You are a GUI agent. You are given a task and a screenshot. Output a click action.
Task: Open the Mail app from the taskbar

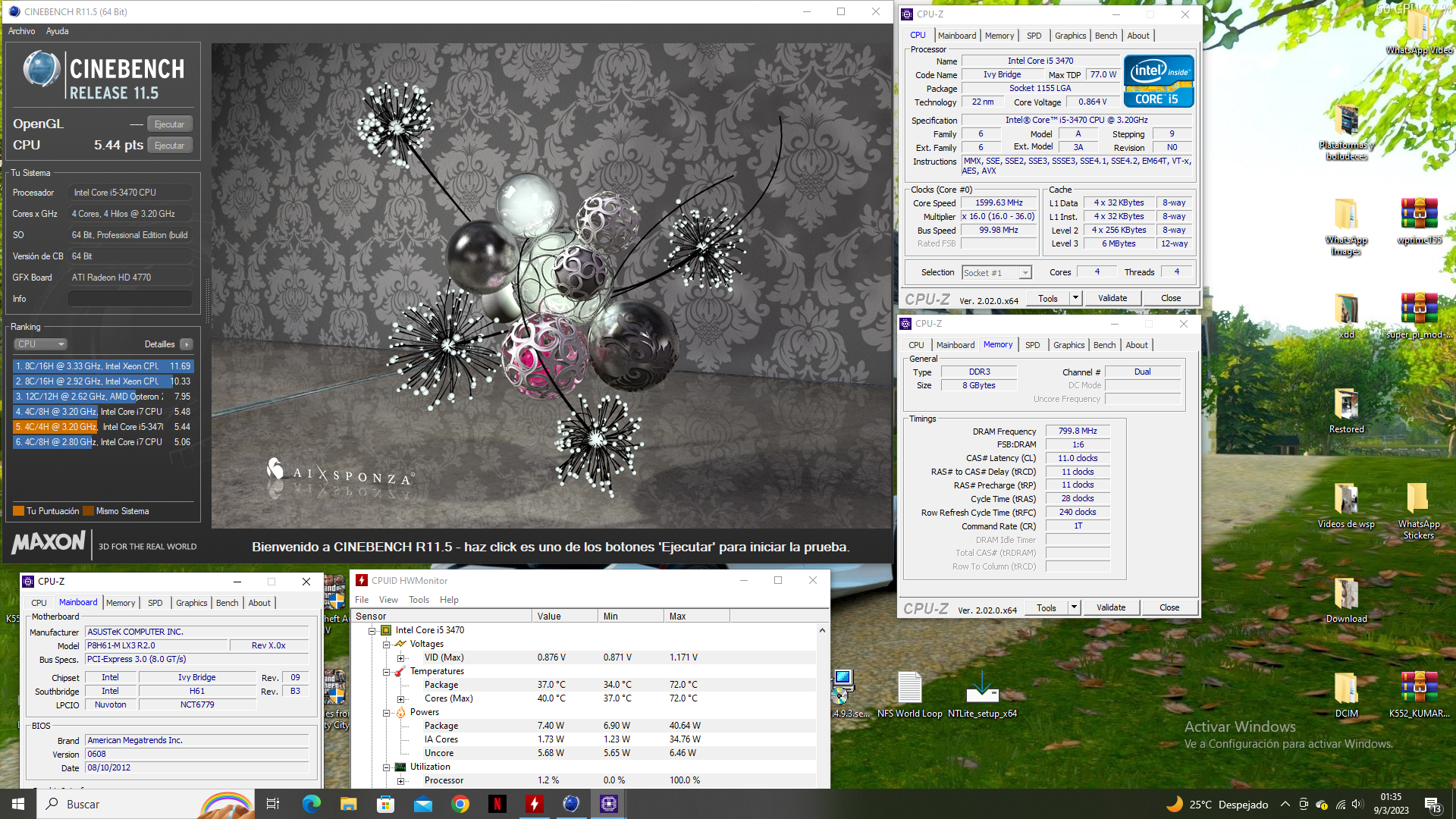[422, 804]
